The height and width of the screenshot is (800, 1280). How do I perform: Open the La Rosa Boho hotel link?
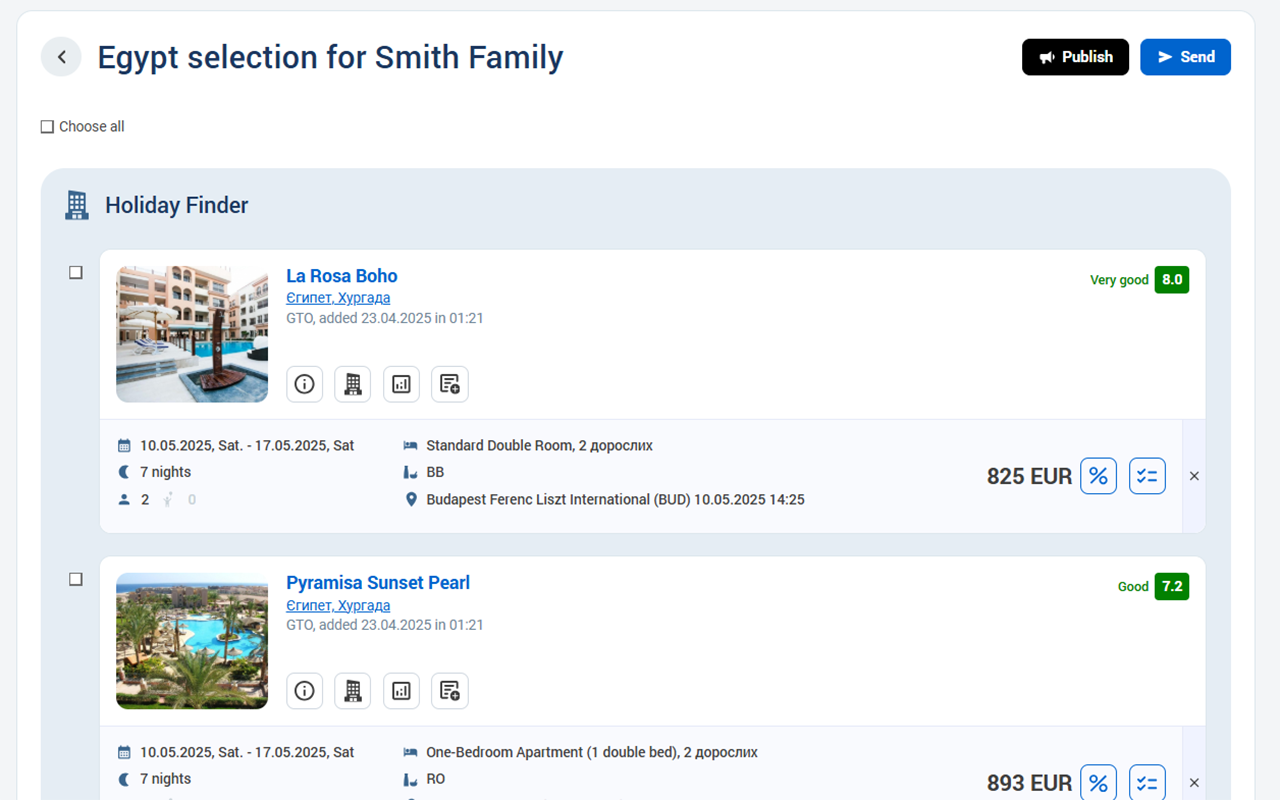coord(342,276)
